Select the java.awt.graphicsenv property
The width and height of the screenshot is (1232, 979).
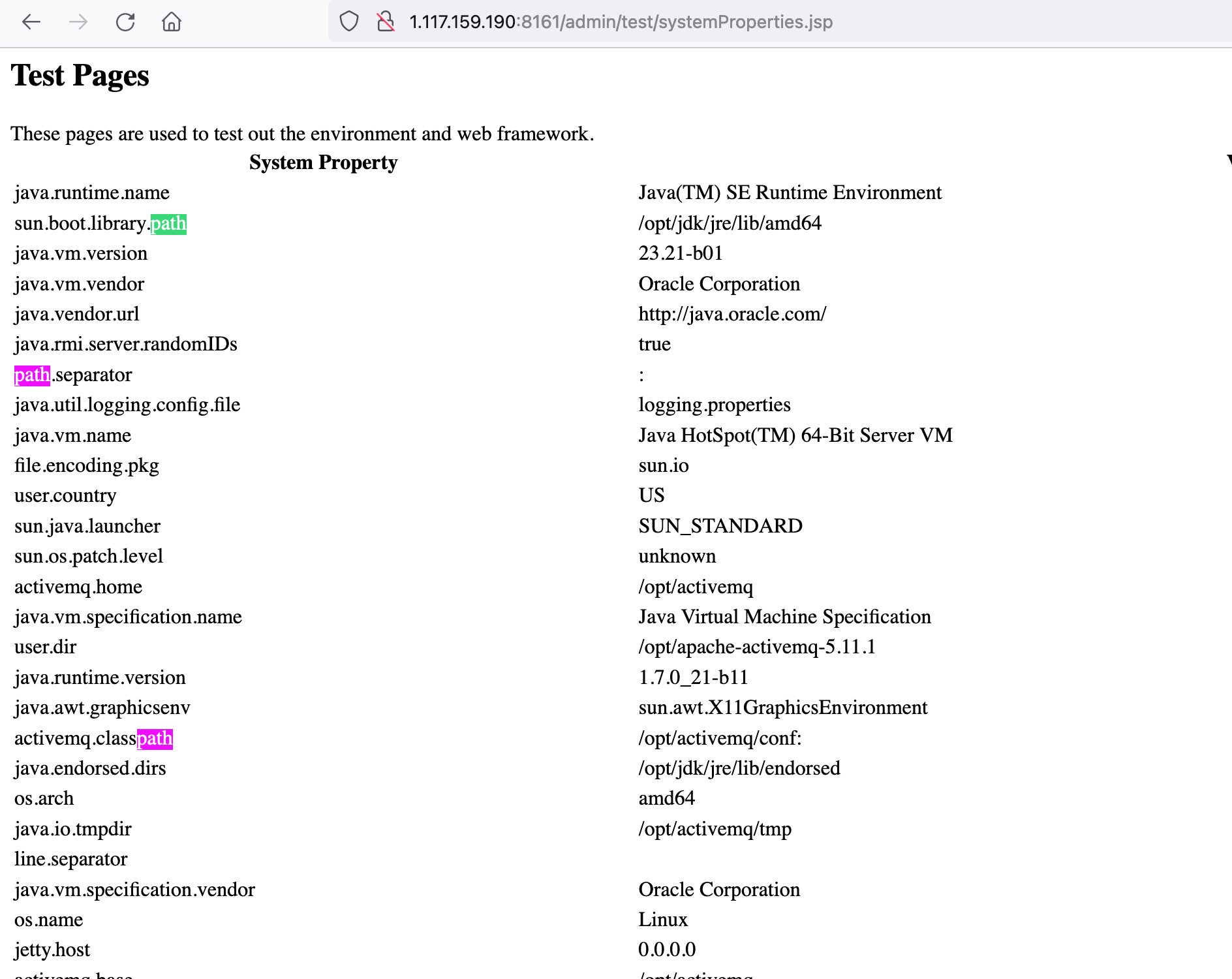tap(102, 707)
